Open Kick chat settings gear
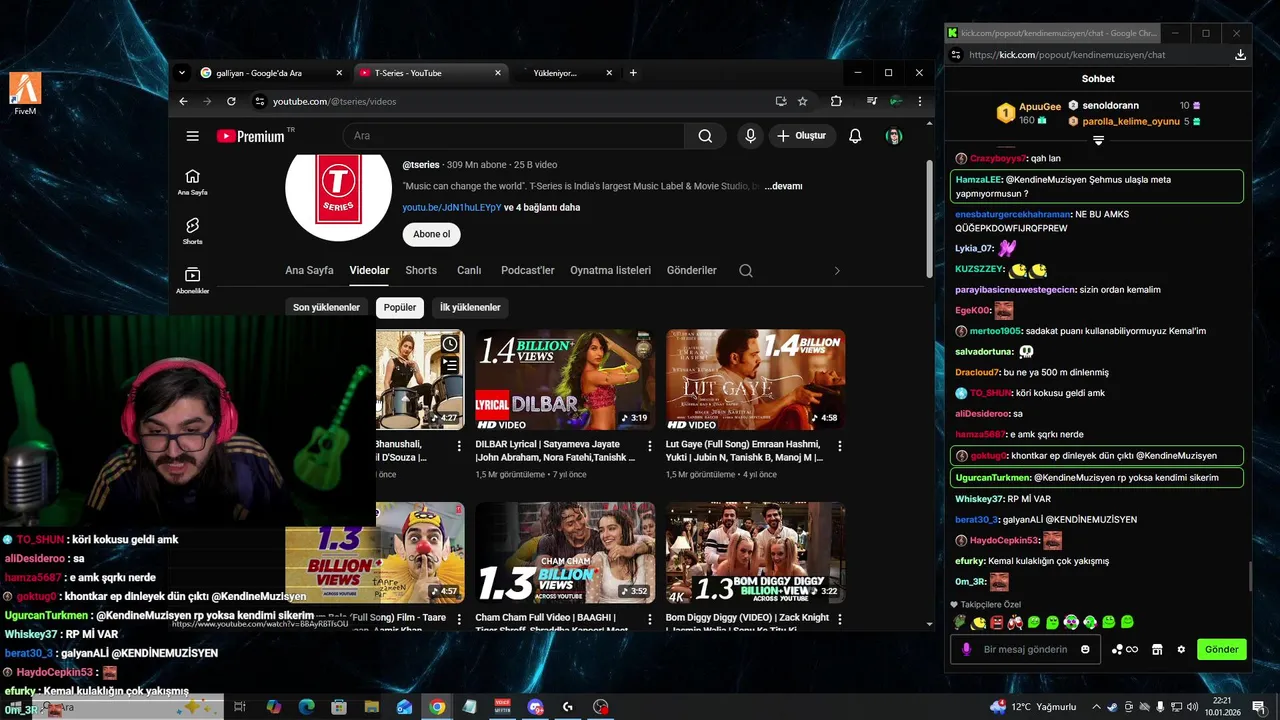Viewport: 1280px width, 720px height. coord(1181,649)
